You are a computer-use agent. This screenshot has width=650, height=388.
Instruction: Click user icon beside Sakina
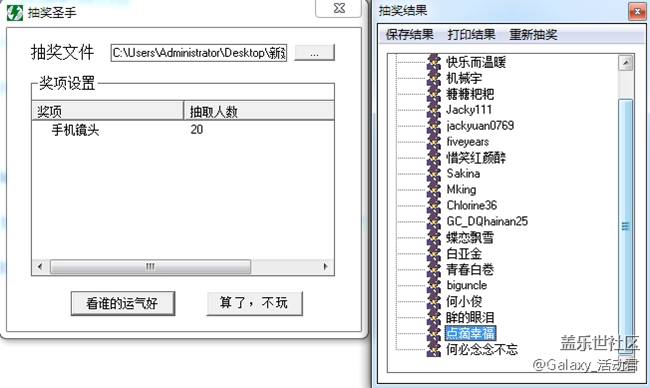434,173
